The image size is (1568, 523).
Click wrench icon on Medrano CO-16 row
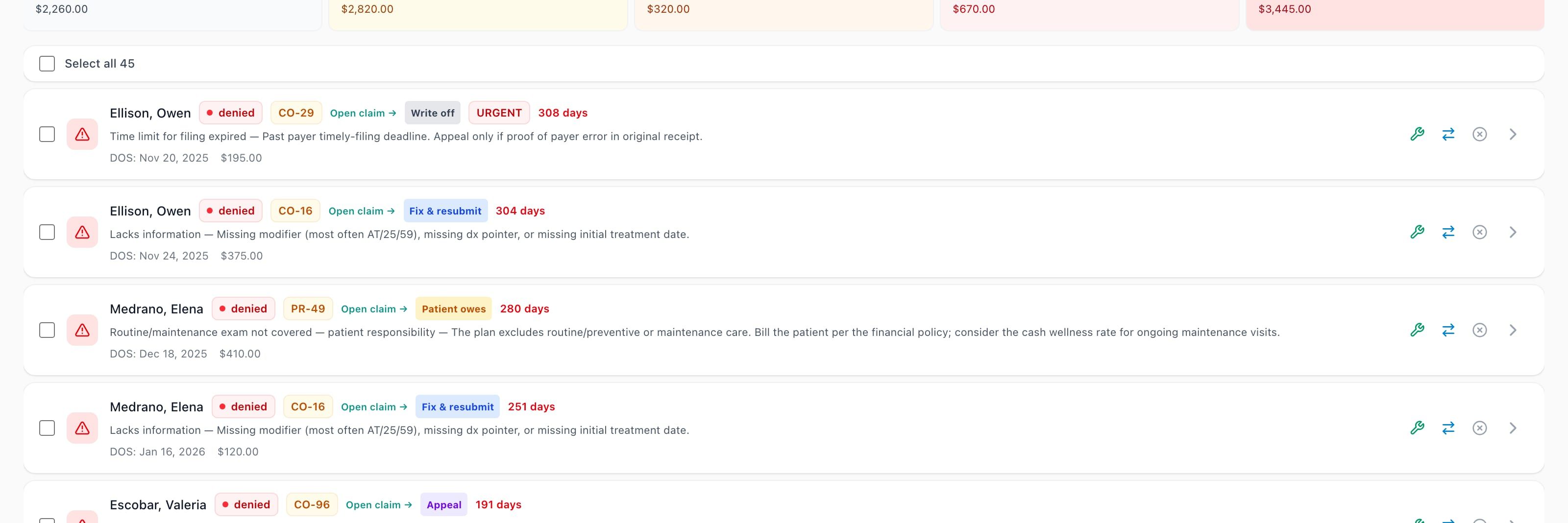tap(1417, 428)
